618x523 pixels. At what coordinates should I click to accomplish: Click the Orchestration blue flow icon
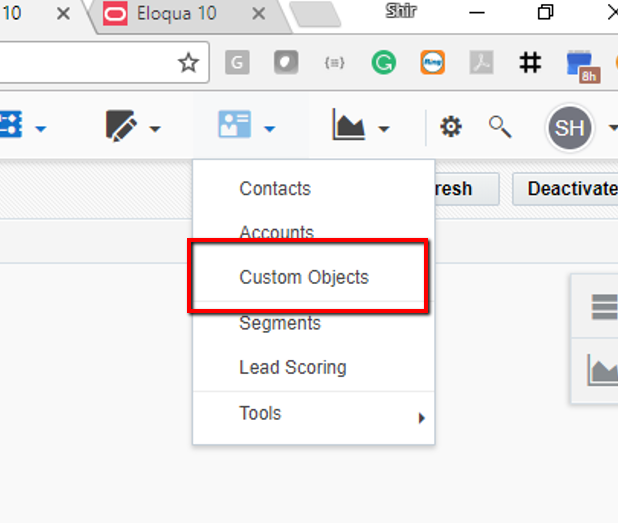11,124
